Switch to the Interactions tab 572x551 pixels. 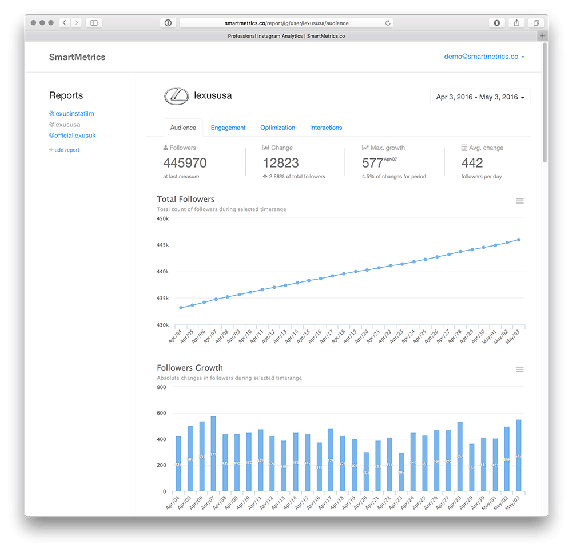point(326,127)
